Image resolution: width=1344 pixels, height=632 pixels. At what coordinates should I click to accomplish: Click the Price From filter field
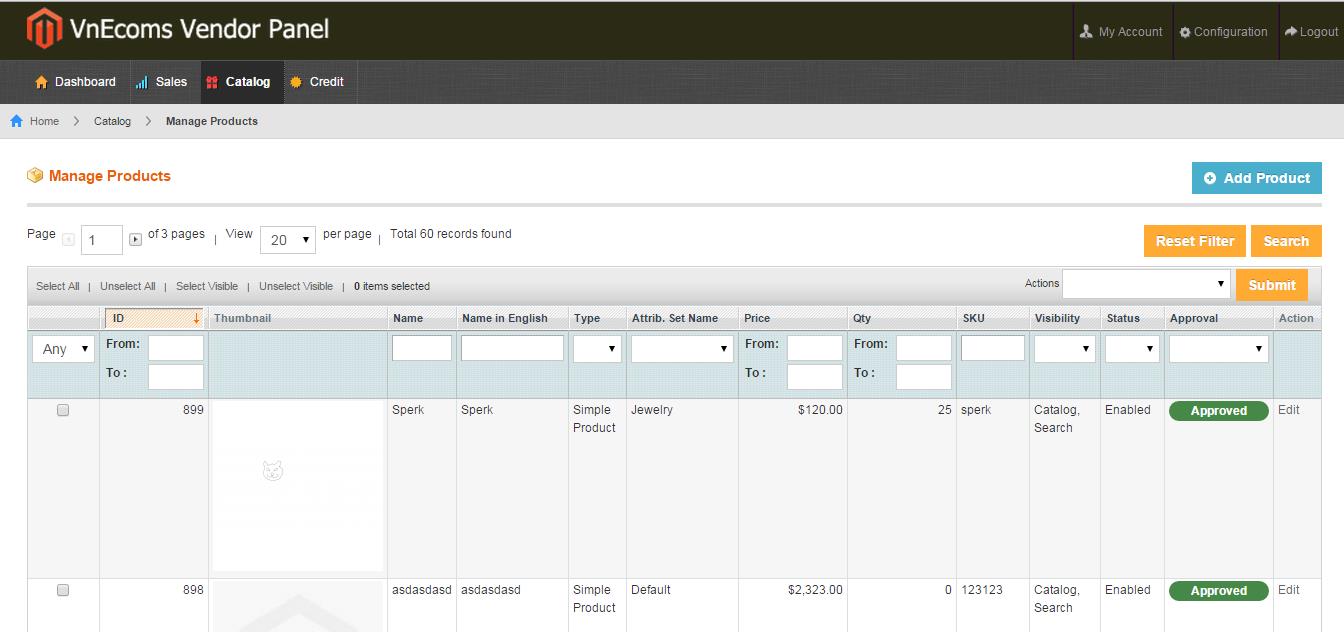815,348
